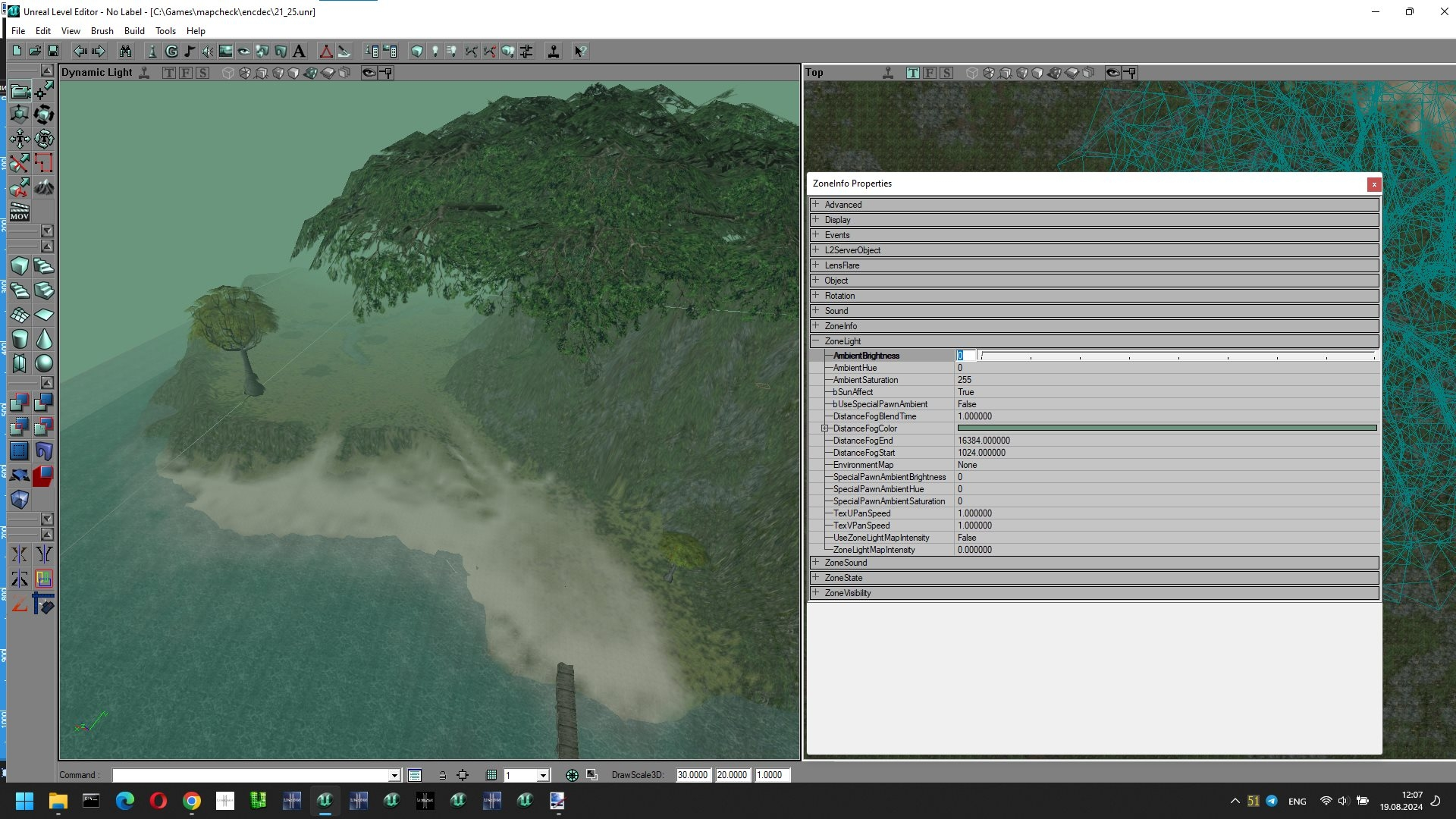Screen dimensions: 1456x819
Task: Open the UnrealScript editor A icon
Action: pos(299,51)
